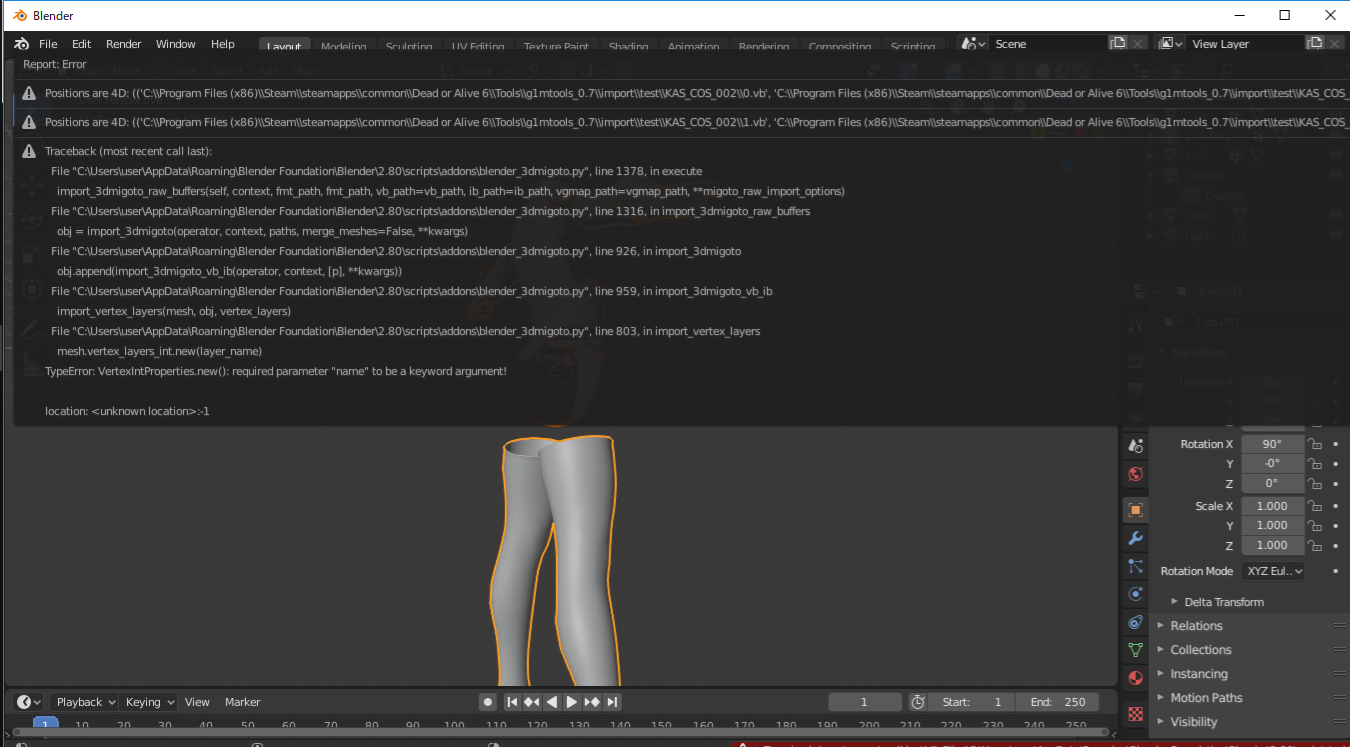Toggle lock for Rotation X

click(x=1316, y=445)
